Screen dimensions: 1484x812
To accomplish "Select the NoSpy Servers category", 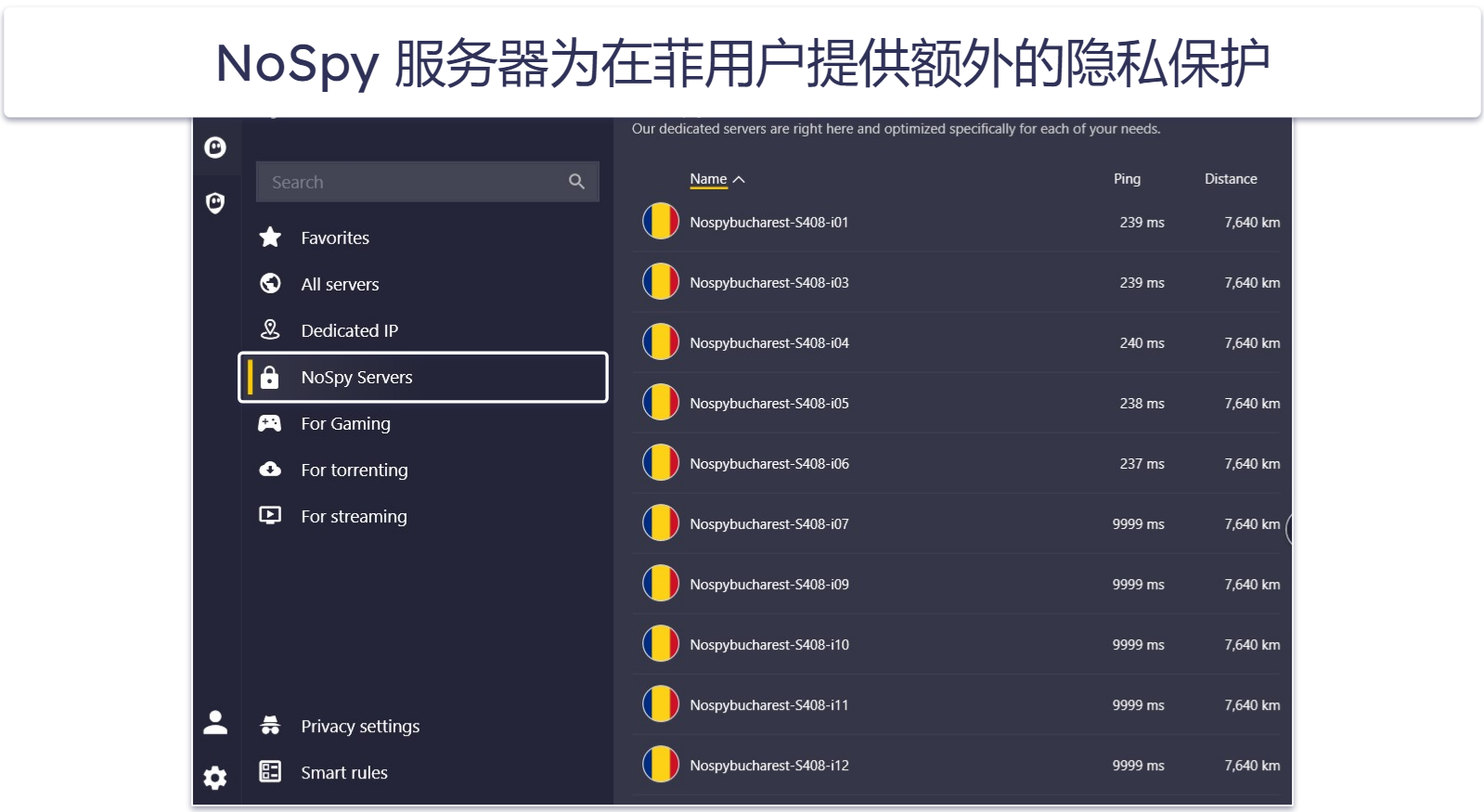I will click(x=423, y=377).
